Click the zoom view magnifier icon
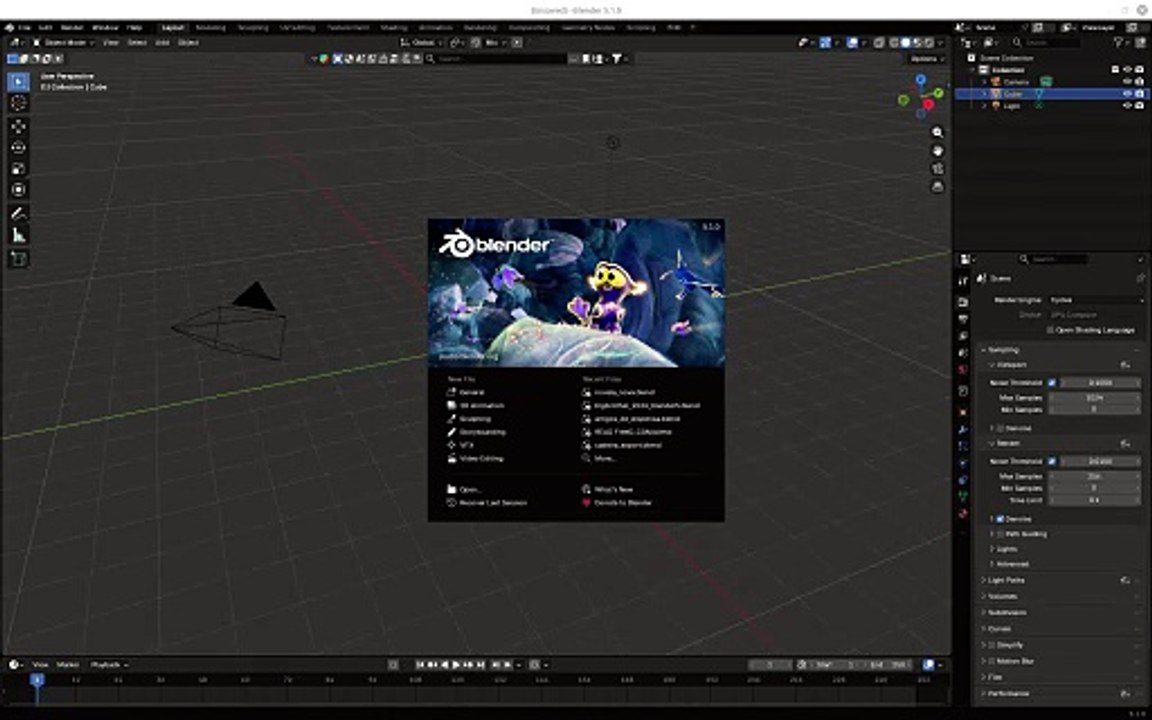 point(937,132)
